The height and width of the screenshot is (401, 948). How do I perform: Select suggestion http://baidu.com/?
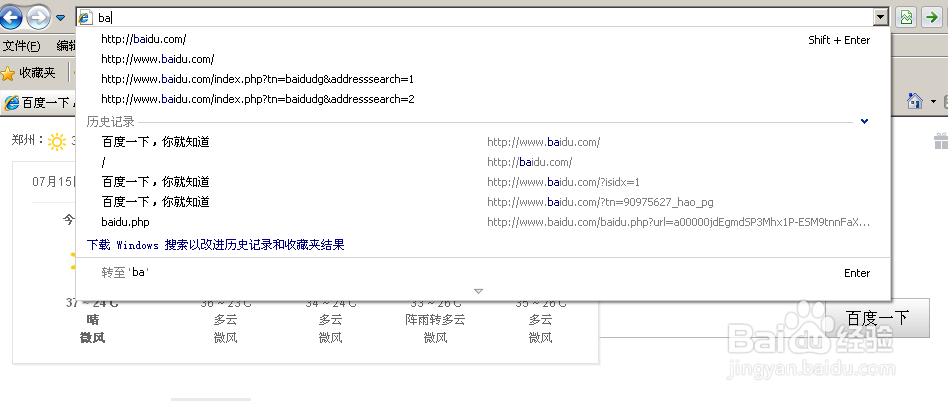click(482, 39)
